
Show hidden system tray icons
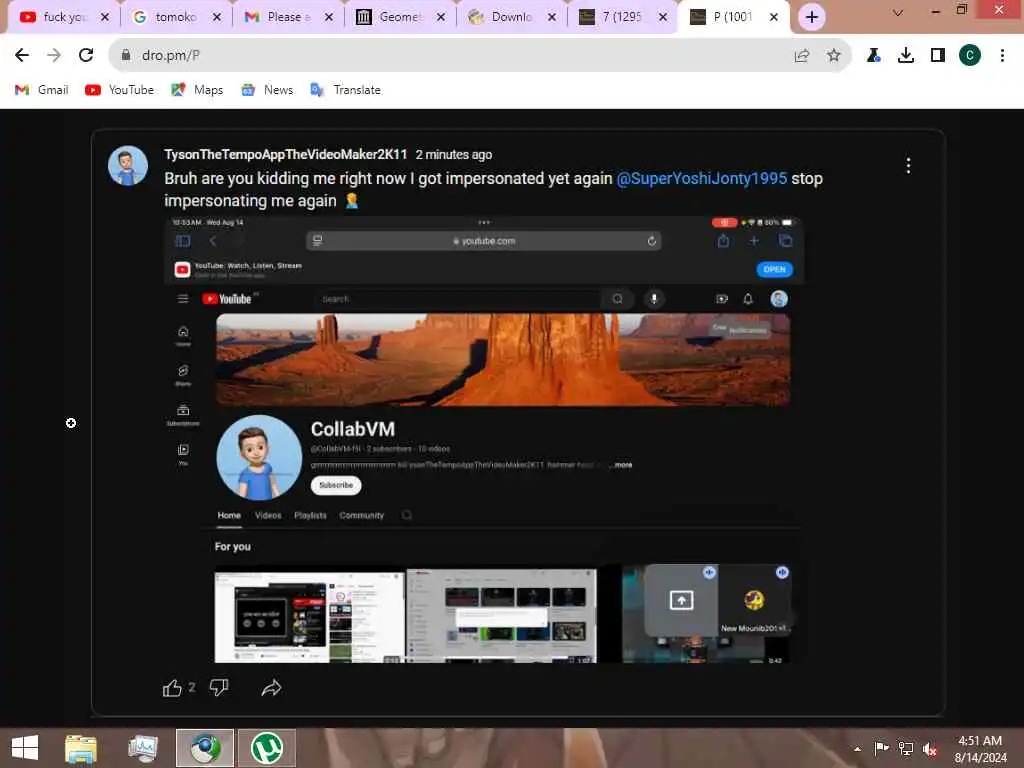coord(857,748)
